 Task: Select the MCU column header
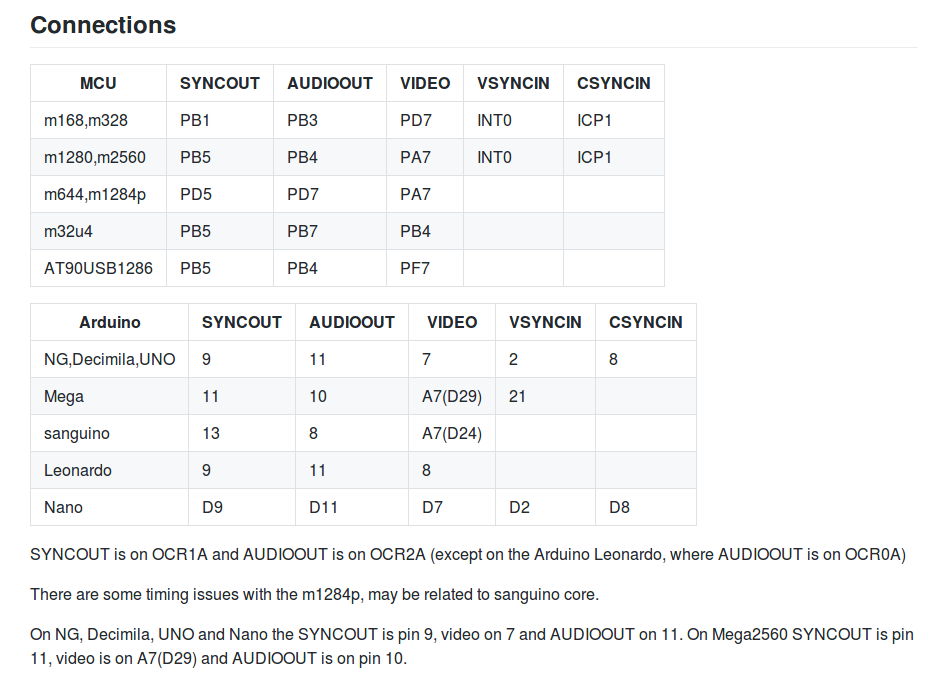tap(98, 83)
